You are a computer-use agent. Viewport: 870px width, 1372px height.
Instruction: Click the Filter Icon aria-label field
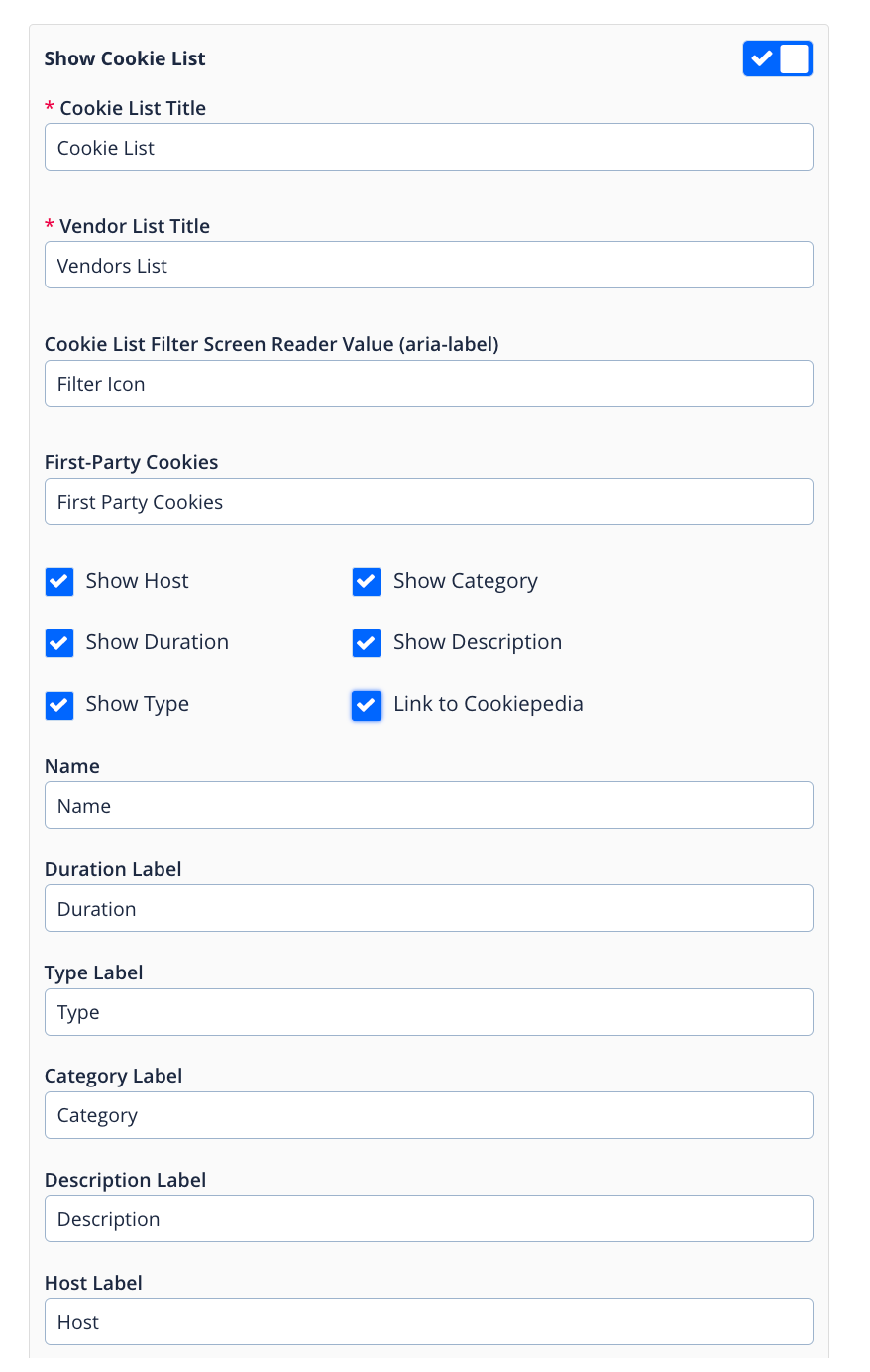[428, 384]
